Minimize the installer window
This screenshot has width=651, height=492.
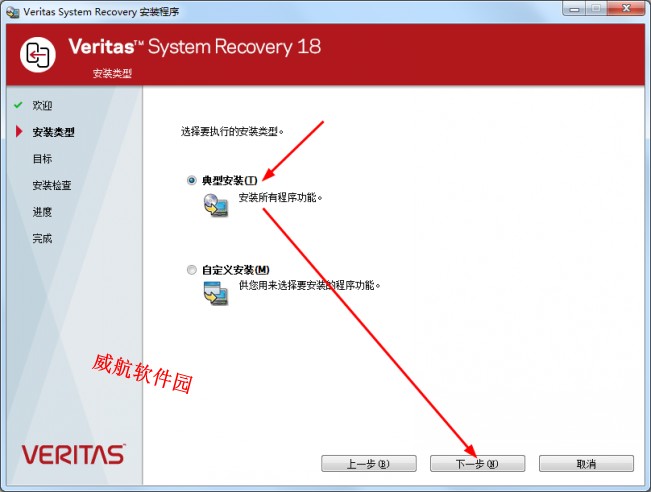coord(574,9)
